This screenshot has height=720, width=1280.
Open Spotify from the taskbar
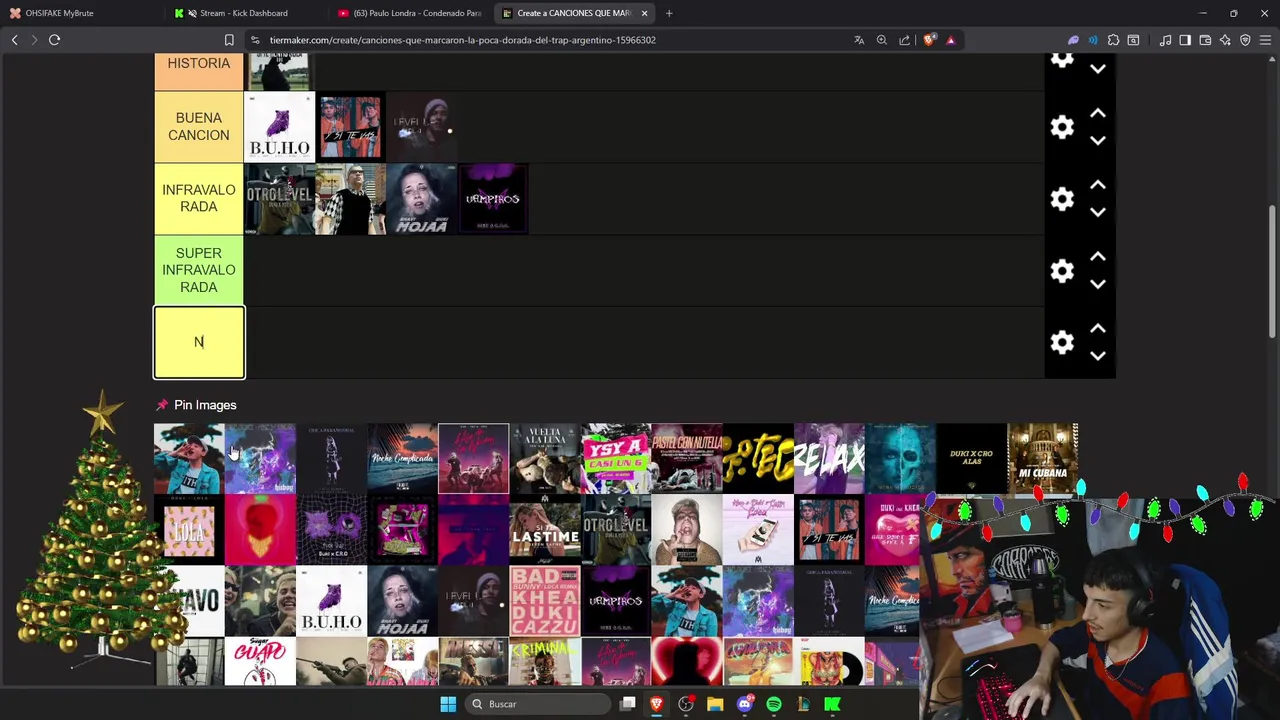pyautogui.click(x=774, y=704)
